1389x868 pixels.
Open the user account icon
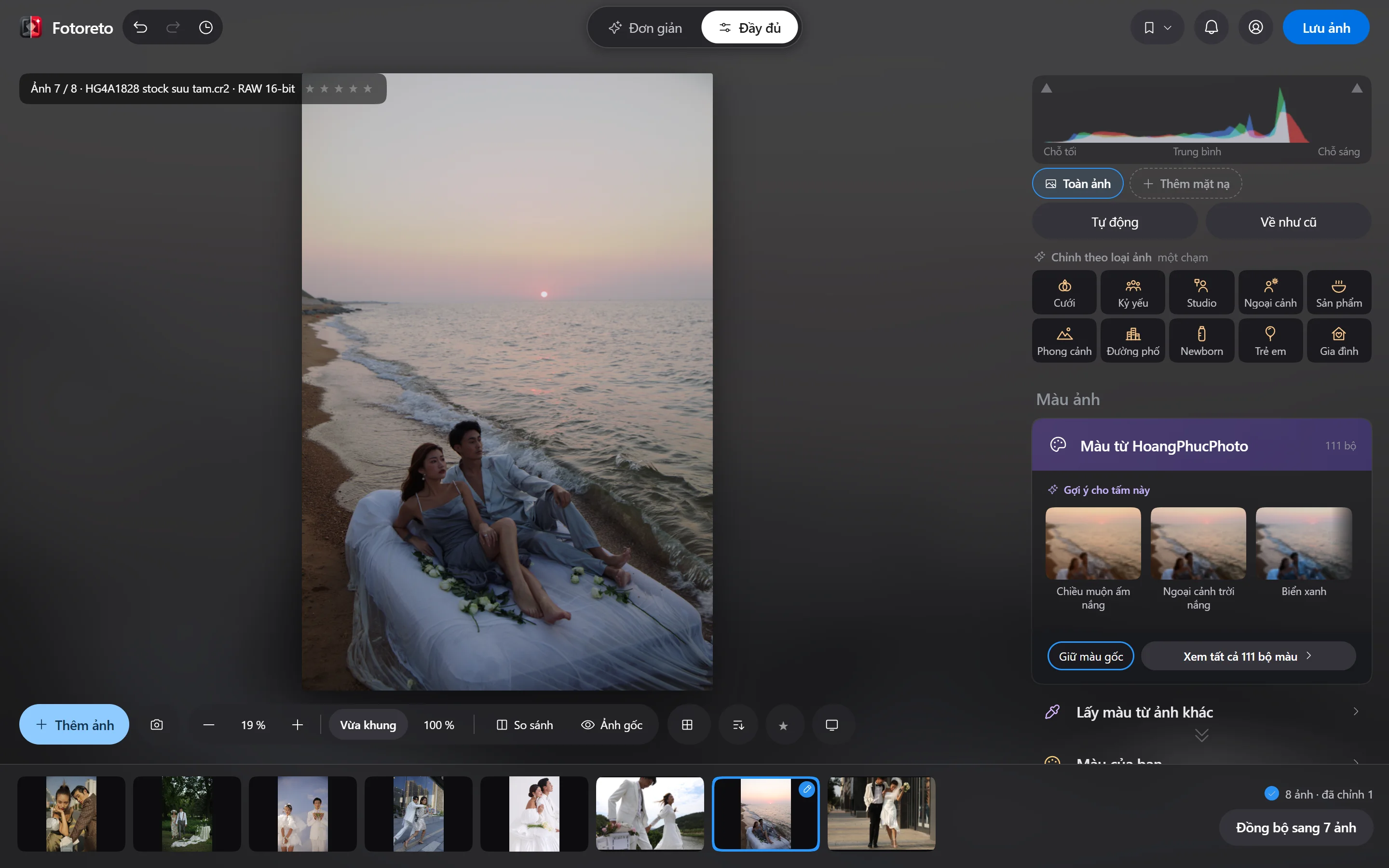1255,27
